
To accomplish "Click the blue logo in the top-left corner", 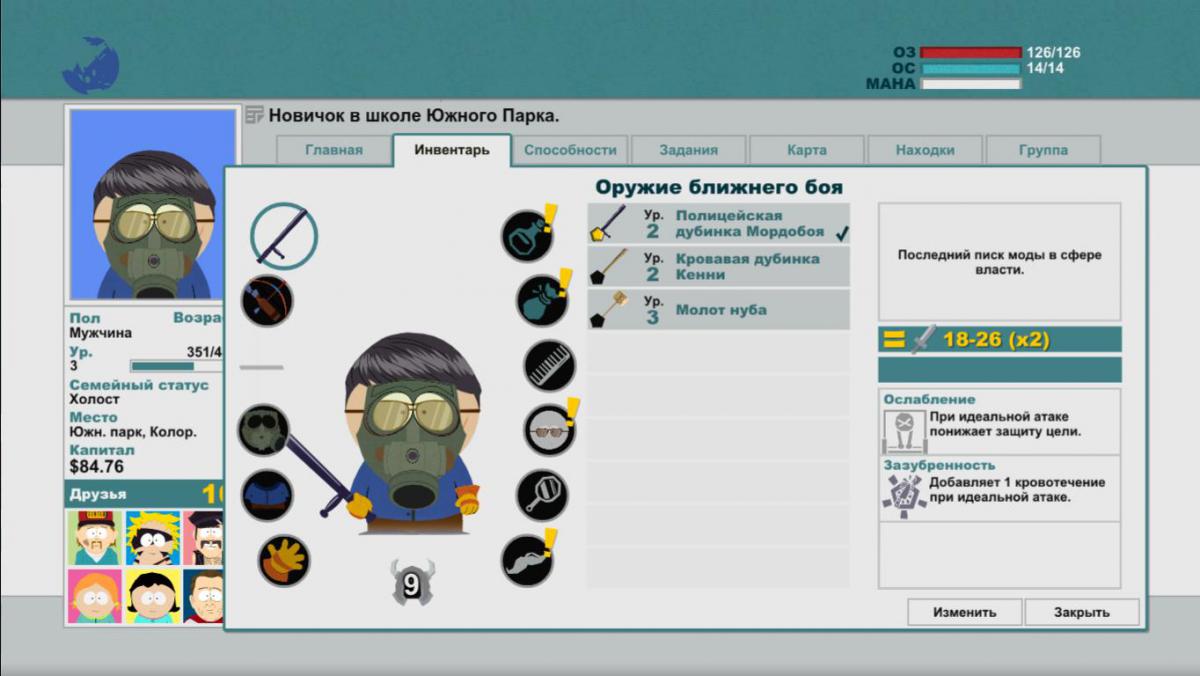I will coord(91,67).
